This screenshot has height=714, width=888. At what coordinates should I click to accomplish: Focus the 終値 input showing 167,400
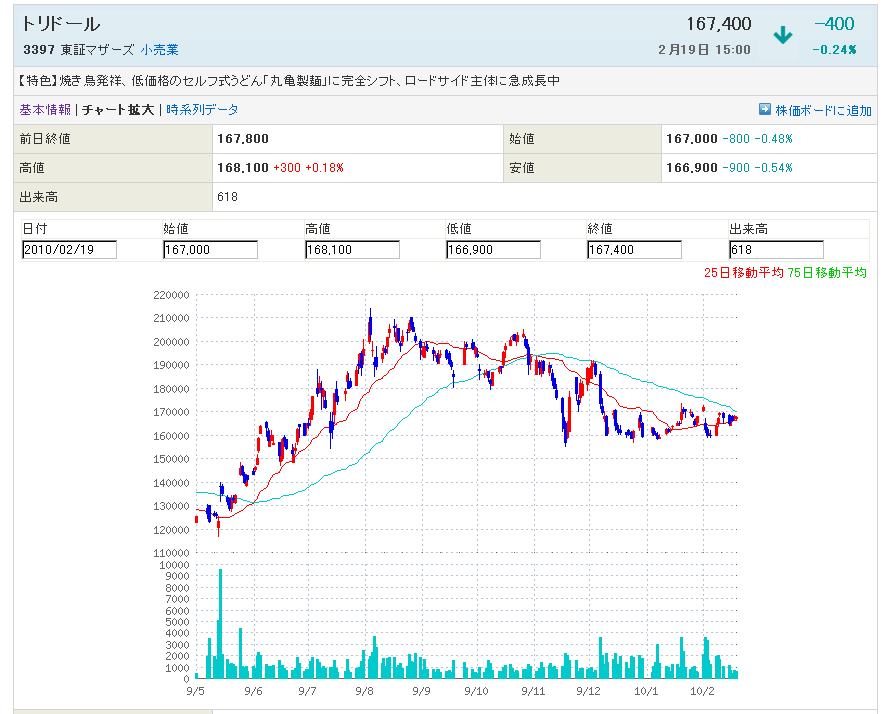click(634, 250)
